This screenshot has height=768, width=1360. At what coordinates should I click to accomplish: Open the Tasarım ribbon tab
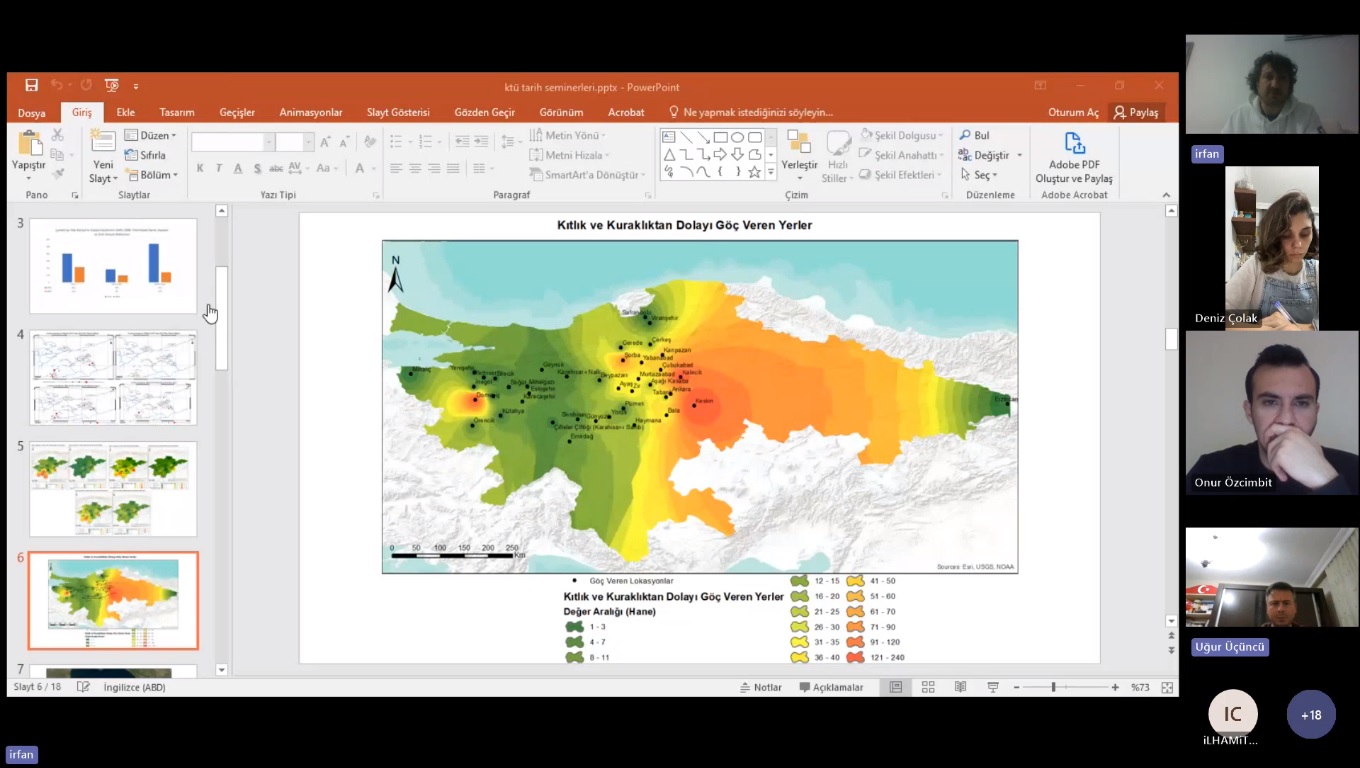pyautogui.click(x=177, y=112)
